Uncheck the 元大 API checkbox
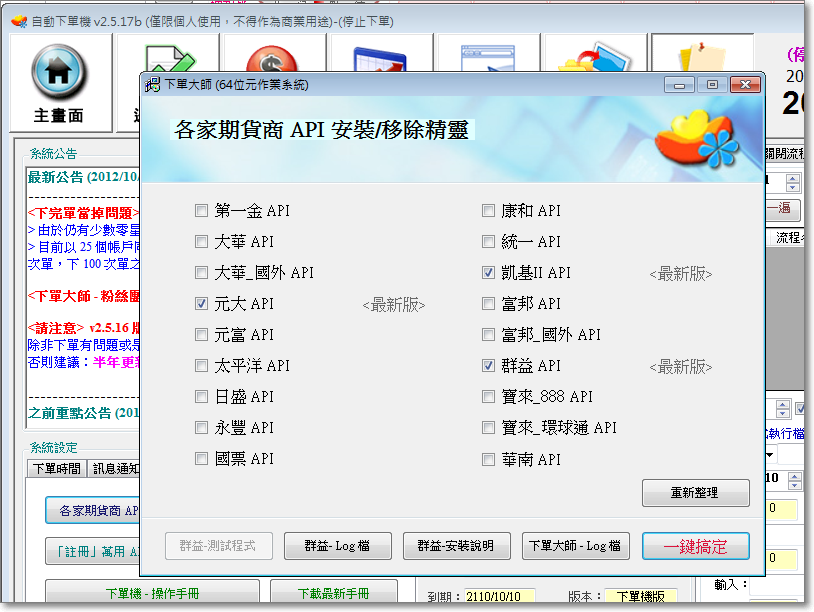 point(201,304)
